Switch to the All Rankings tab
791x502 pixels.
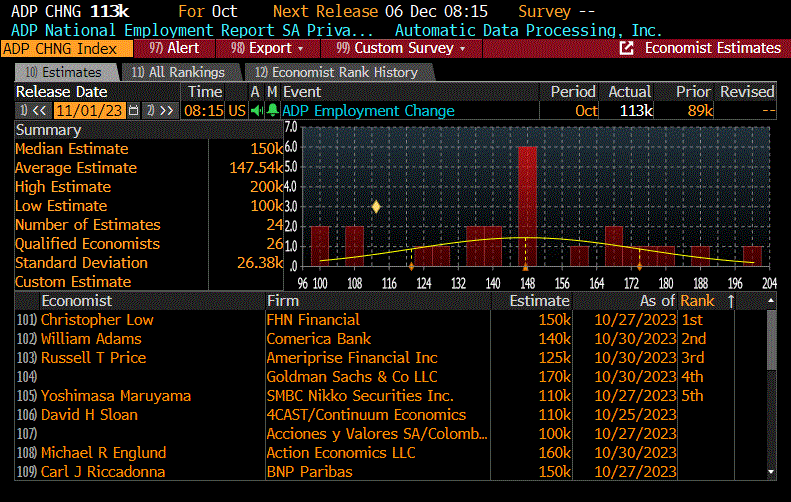180,73
